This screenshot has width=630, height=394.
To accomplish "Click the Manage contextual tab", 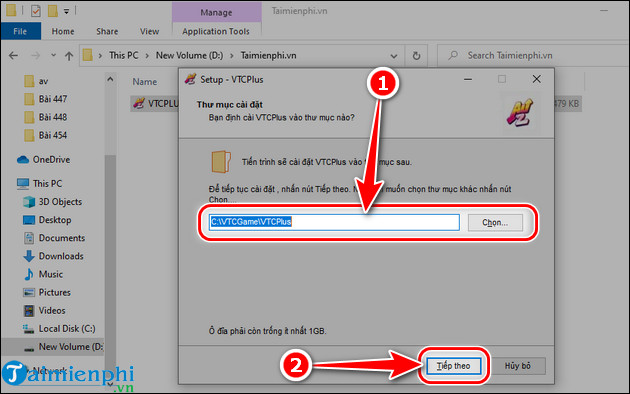I will [216, 12].
